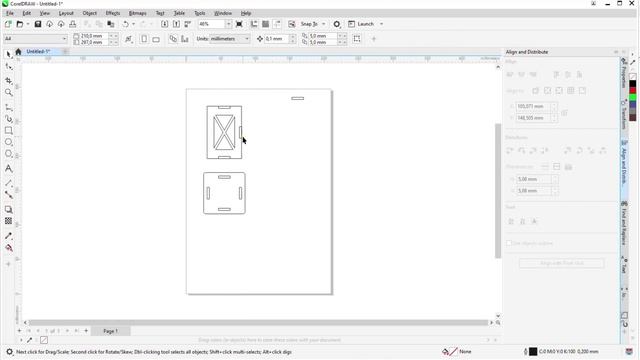Screen dimensions: 640x360
Task: Open the Transform docker tab
Action: pyautogui.click(x=624, y=114)
